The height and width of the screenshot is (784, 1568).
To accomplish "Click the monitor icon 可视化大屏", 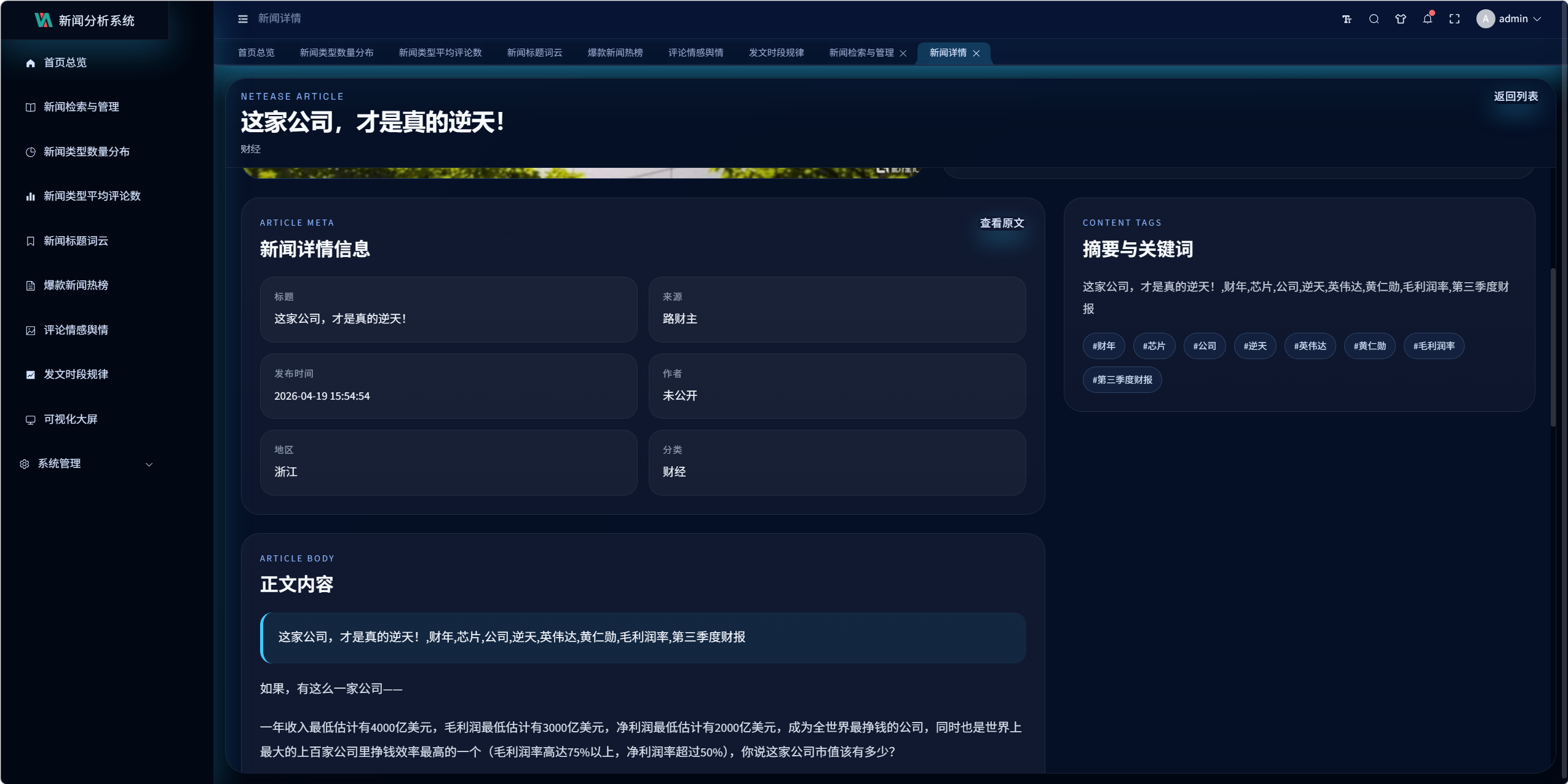I will pos(30,419).
